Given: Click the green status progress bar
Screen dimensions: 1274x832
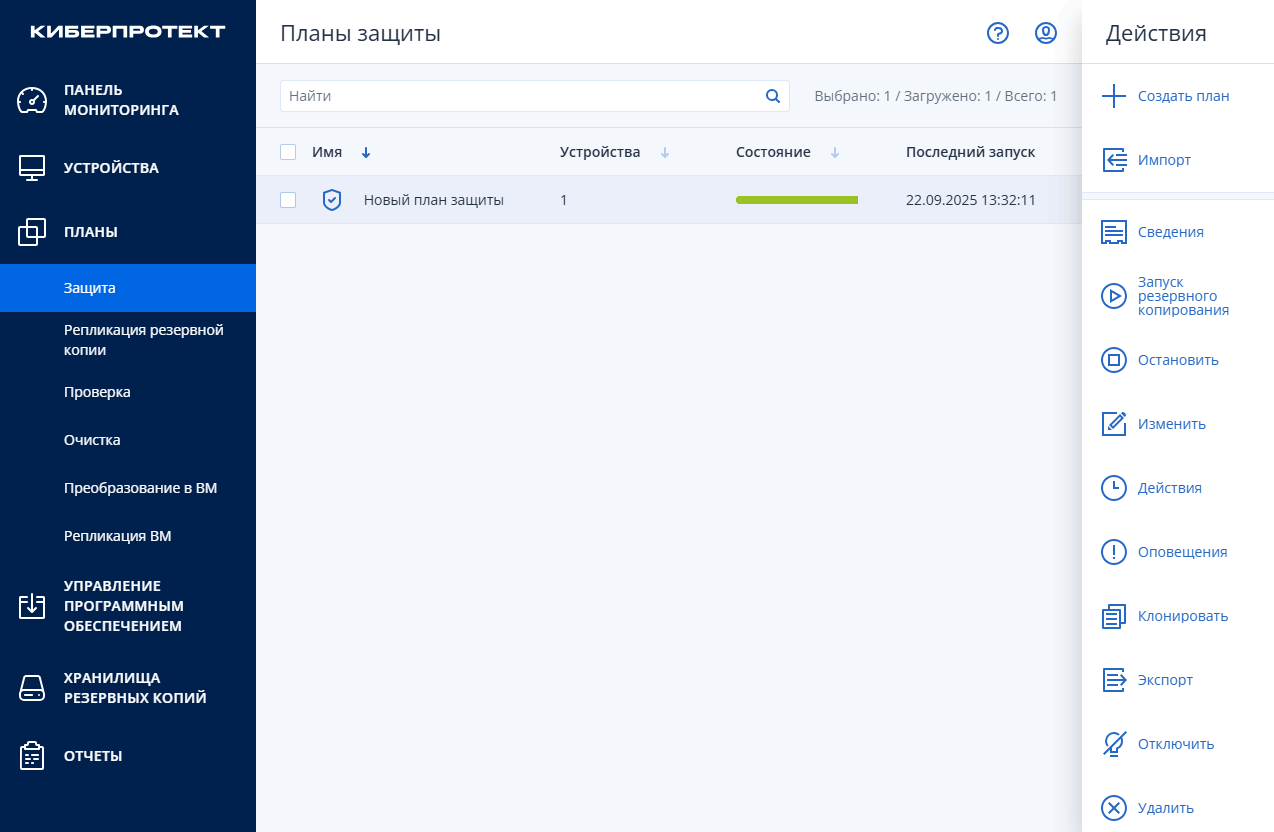Looking at the screenshot, I should pyautogui.click(x=796, y=200).
